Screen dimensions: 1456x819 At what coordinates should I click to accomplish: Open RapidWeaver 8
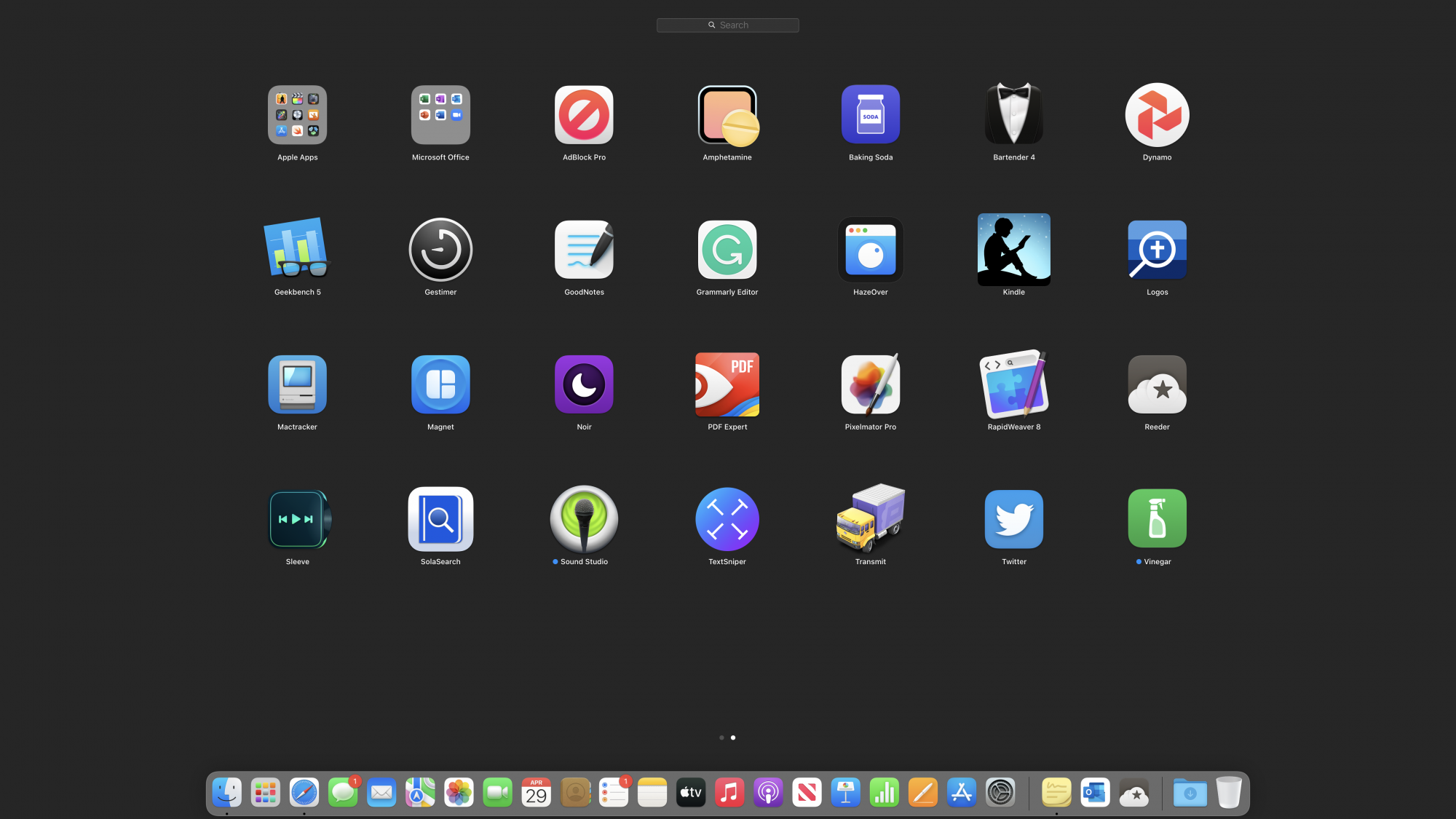1013,384
